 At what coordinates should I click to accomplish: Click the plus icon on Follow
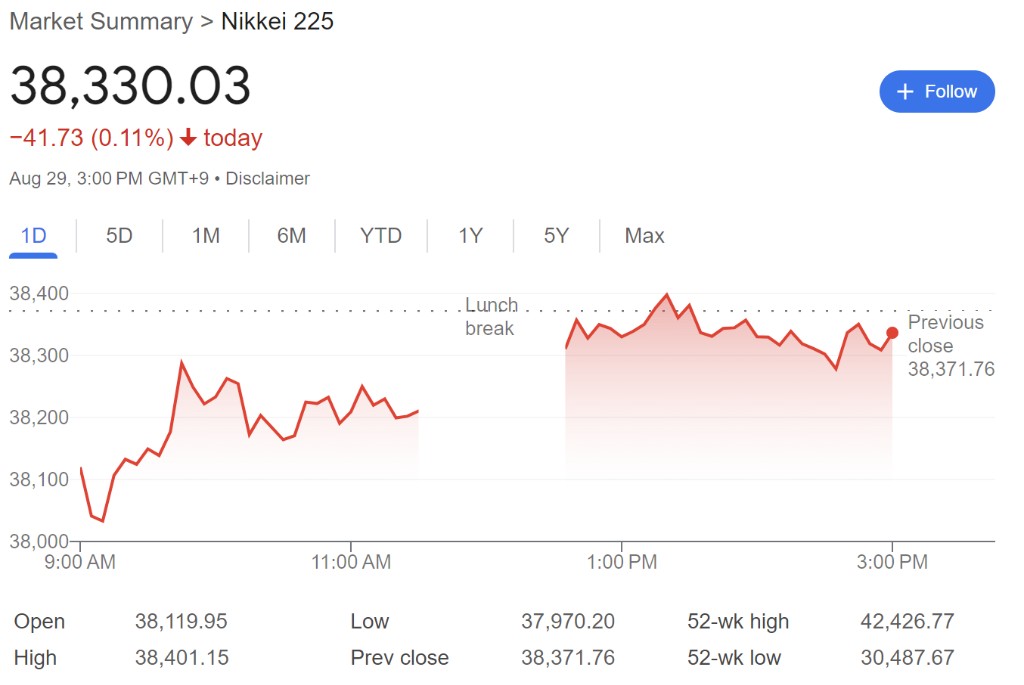905,92
